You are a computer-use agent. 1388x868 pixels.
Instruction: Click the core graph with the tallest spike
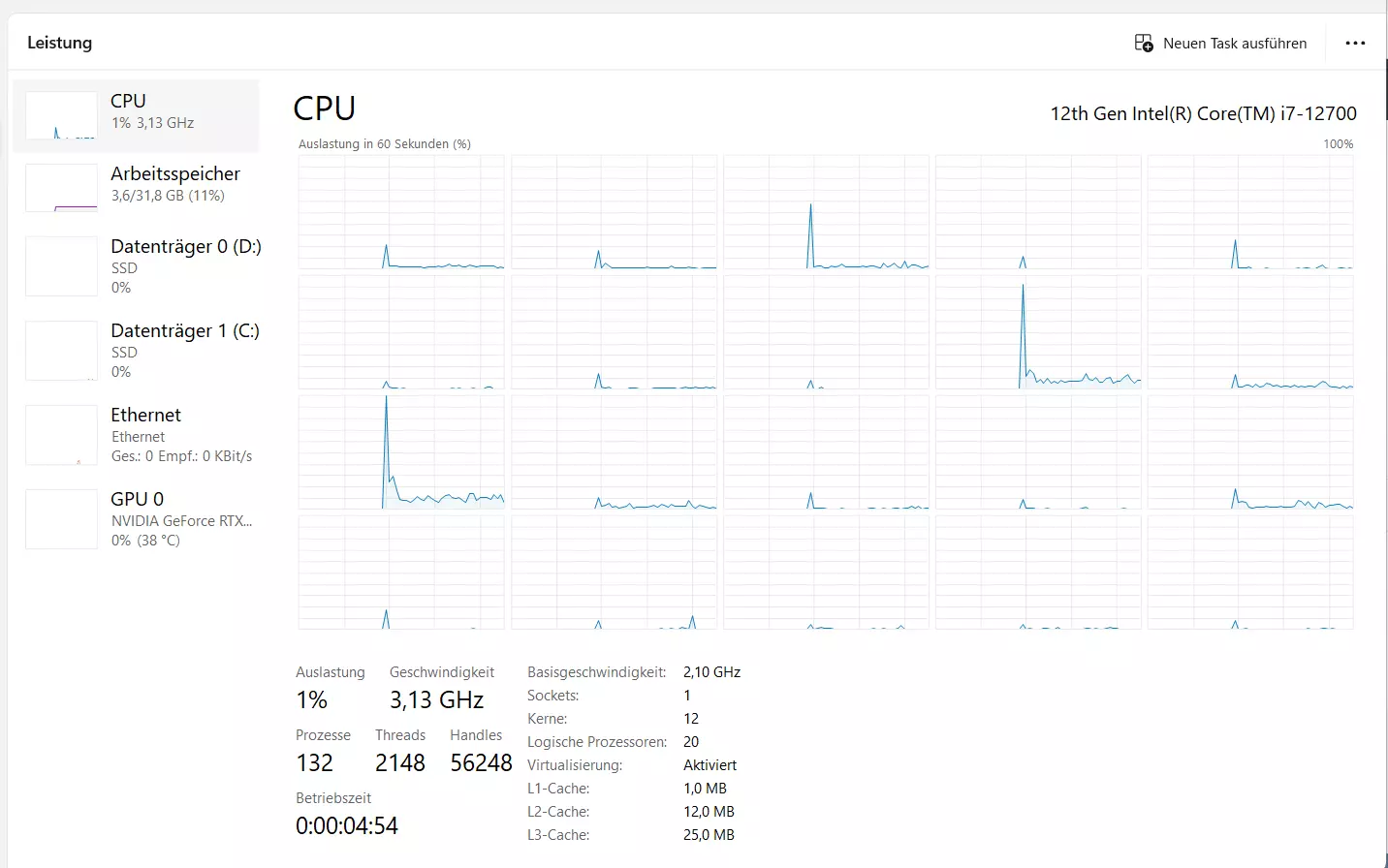401,452
